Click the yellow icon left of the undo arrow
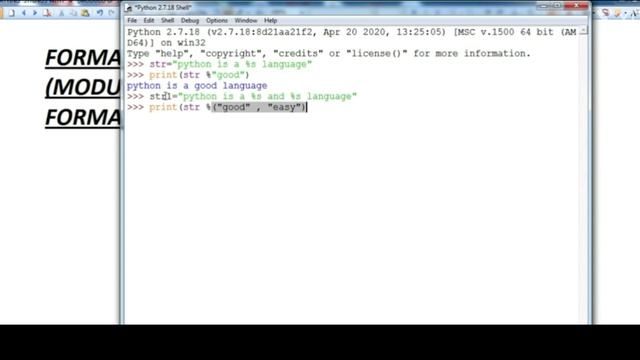Screen dimensions: 640x360 coord(85,13)
